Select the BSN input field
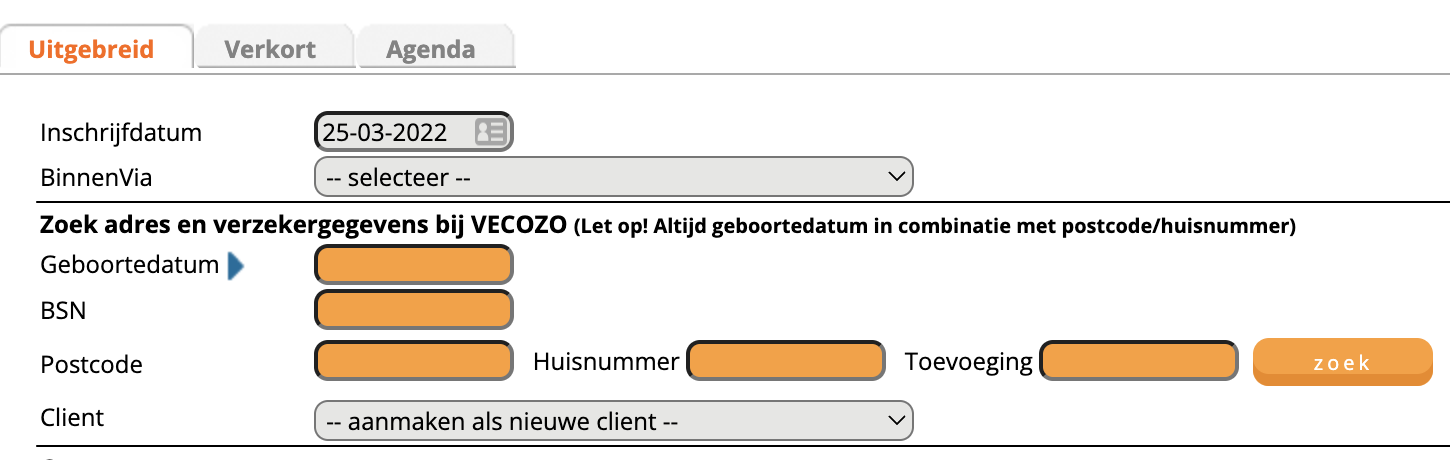The width and height of the screenshot is (1450, 460). point(413,310)
